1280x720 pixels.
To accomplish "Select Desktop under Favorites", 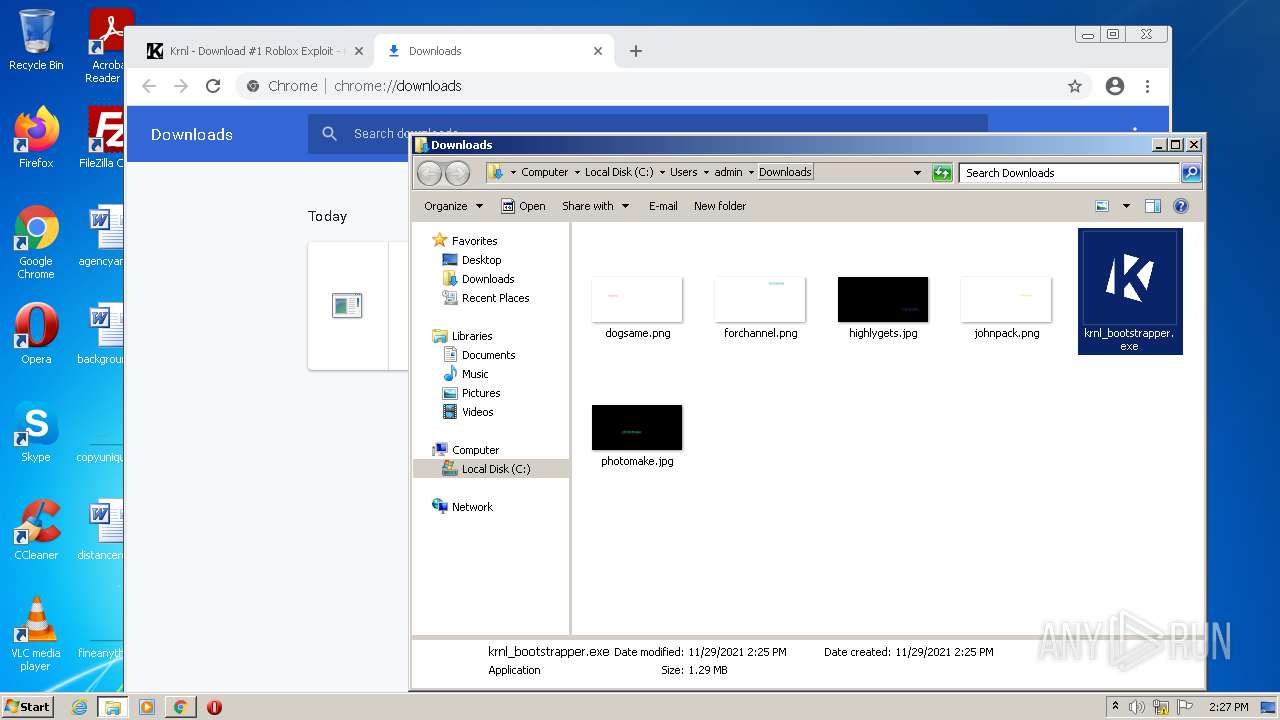I will click(481, 260).
